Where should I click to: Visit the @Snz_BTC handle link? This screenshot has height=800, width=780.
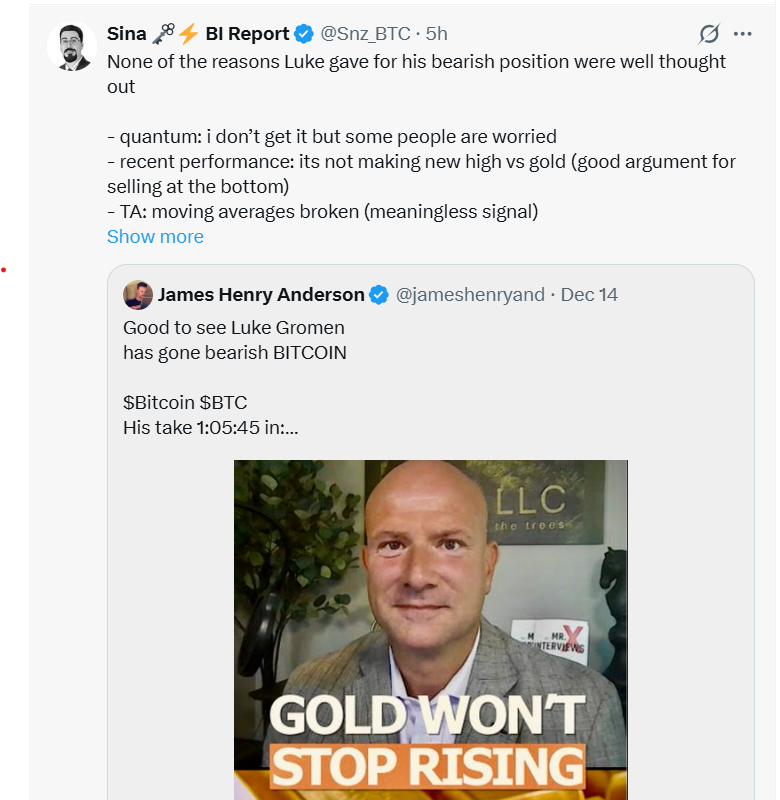365,34
